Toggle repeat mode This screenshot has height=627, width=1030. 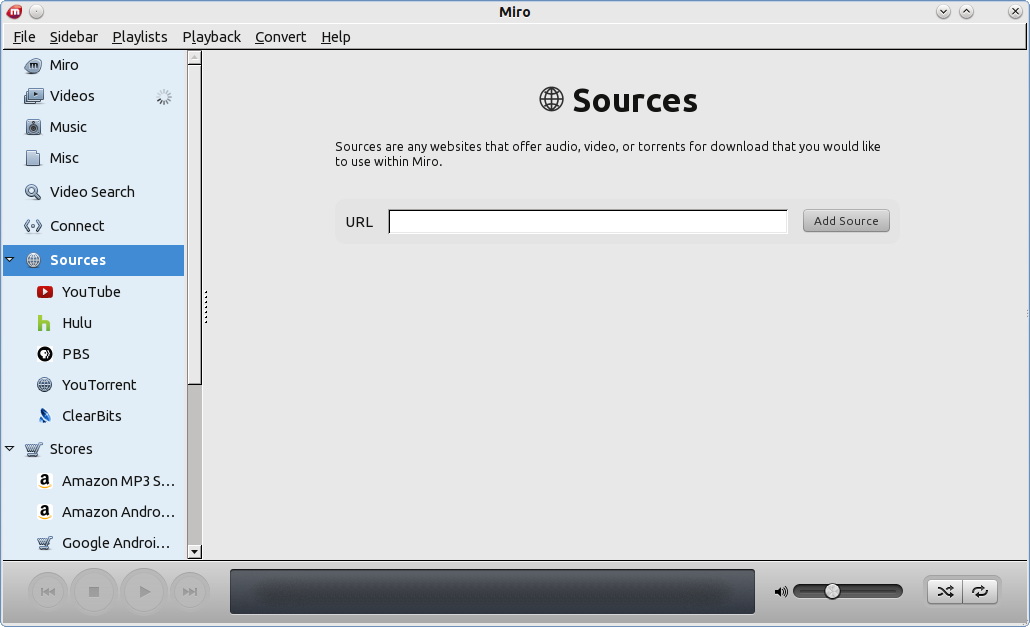pyautogui.click(x=980, y=592)
